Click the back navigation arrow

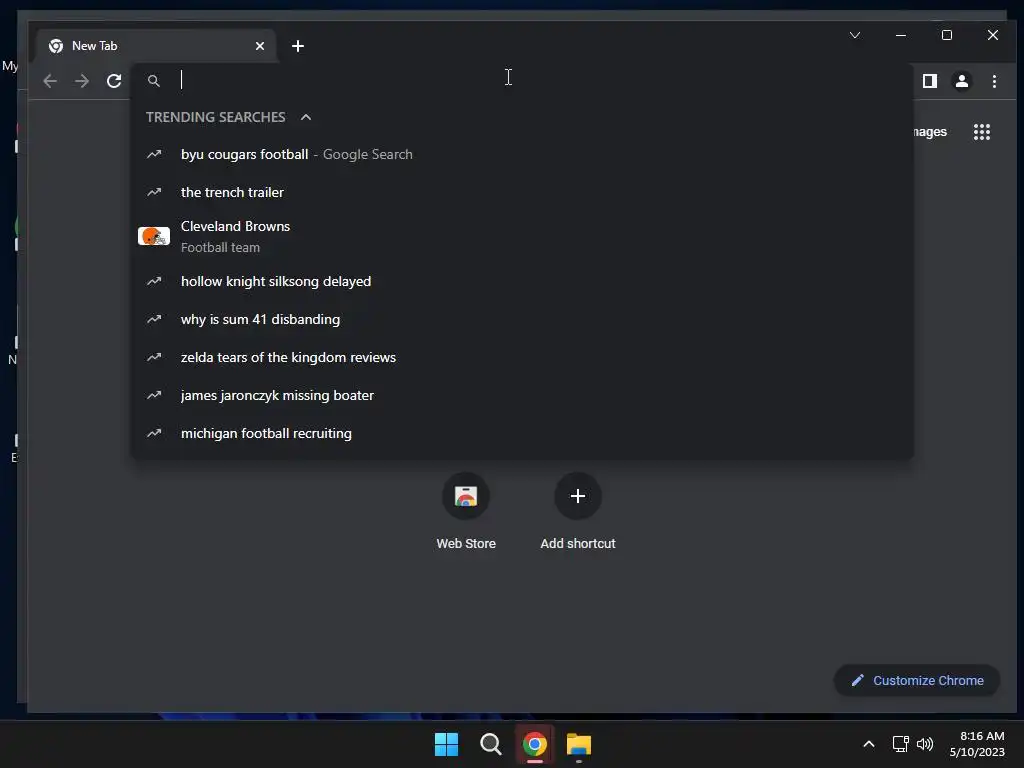(x=50, y=81)
